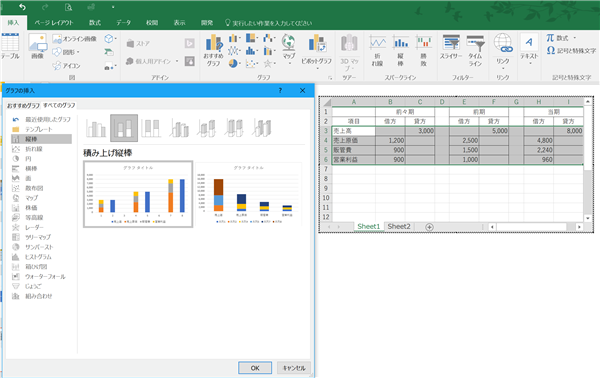600x378 pixels.
Task: Click the Timeline (タイムライン) filter button
Action: 475,51
